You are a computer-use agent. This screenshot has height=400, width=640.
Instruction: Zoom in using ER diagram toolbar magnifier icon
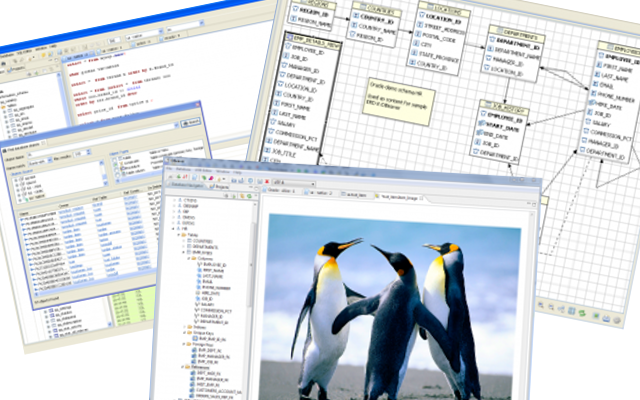click(x=541, y=305)
